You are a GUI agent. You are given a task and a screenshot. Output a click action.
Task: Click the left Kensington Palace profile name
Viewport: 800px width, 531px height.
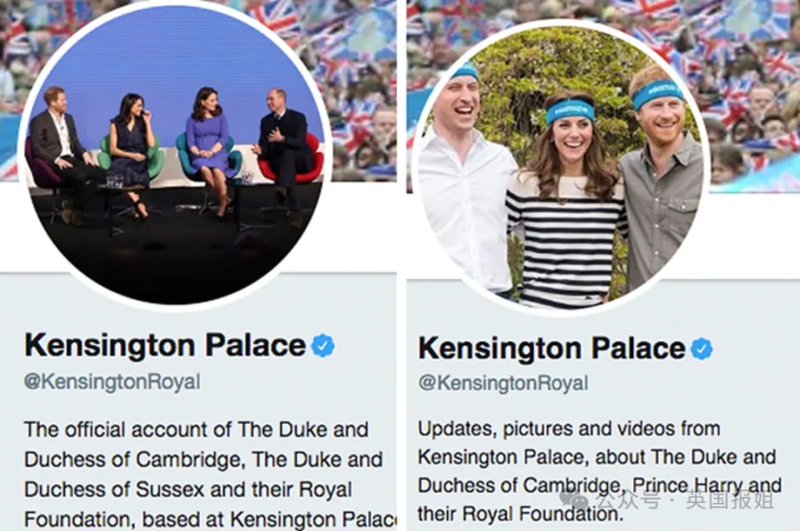click(x=165, y=346)
